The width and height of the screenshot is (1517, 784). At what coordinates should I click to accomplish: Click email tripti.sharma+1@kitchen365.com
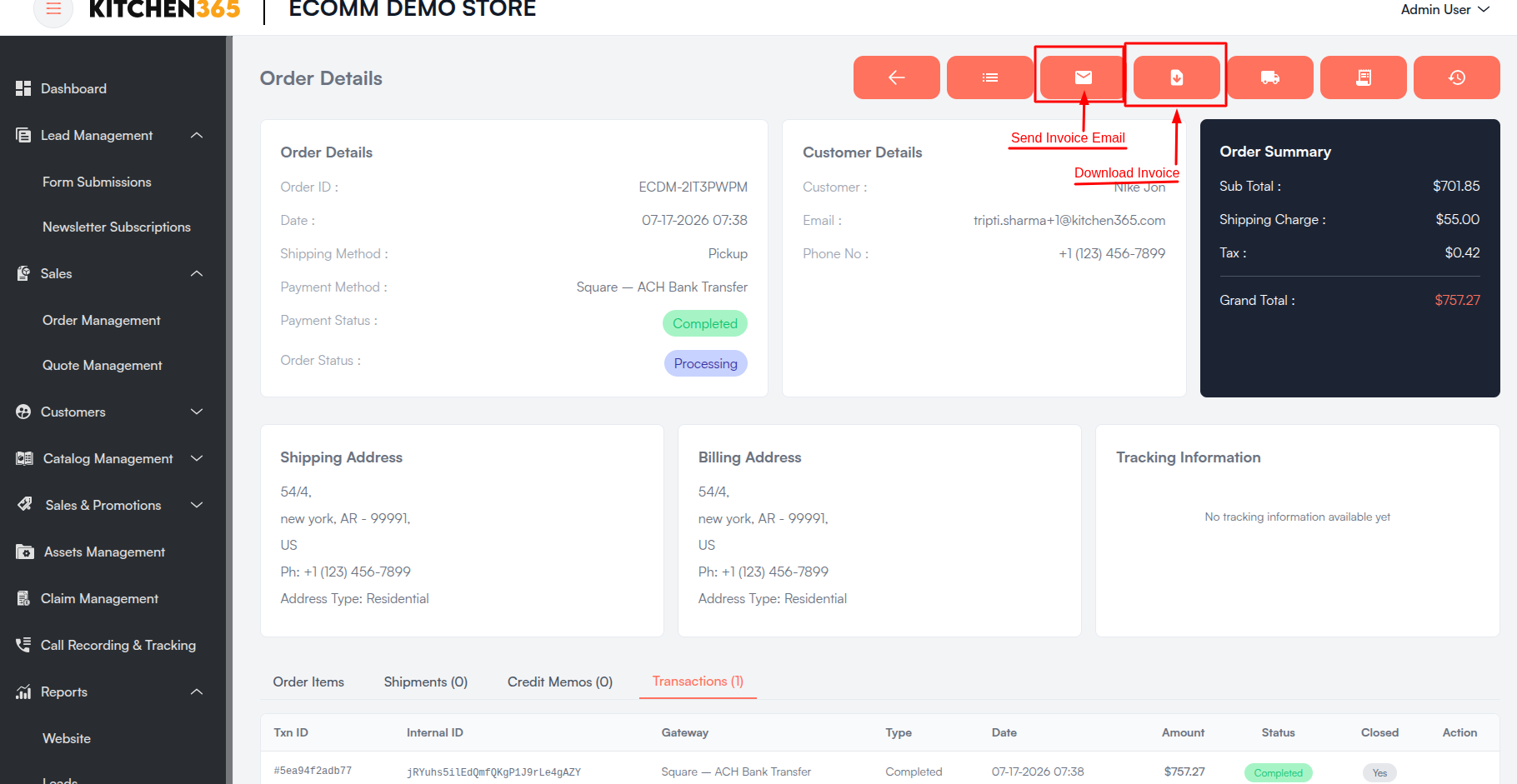[1069, 220]
